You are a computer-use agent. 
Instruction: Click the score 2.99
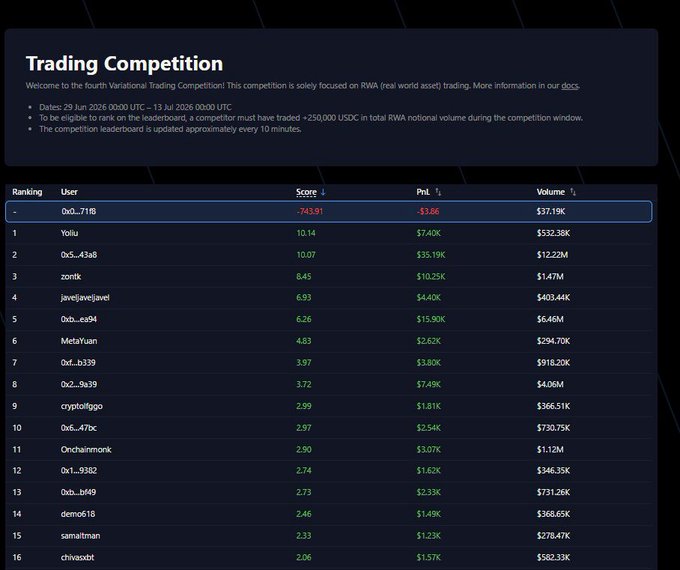tap(304, 406)
